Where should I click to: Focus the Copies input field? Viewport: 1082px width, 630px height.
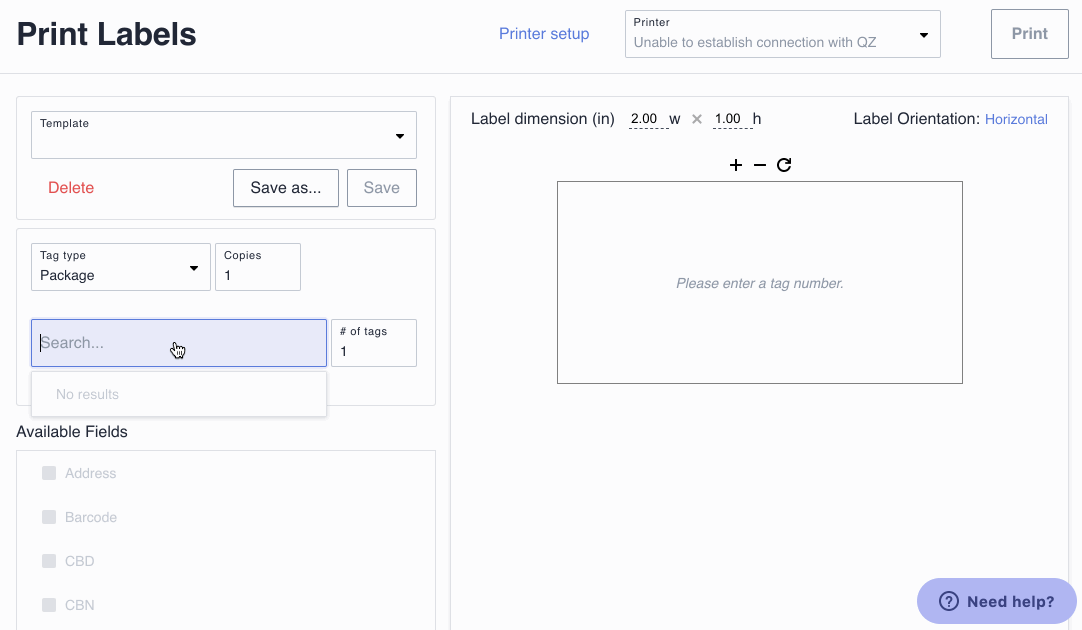(x=258, y=275)
